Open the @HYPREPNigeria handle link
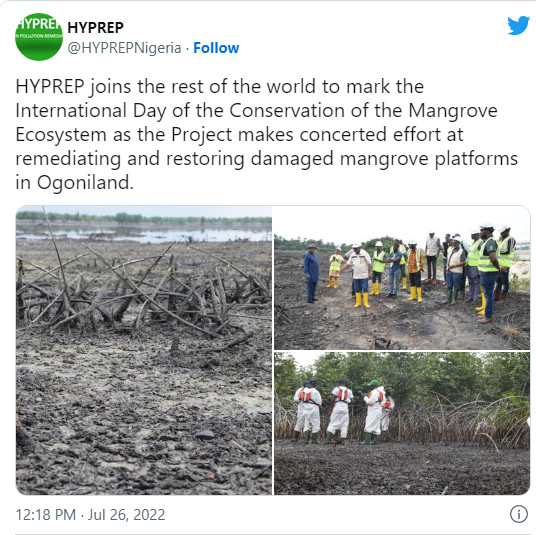This screenshot has width=536, height=535. [x=124, y=48]
